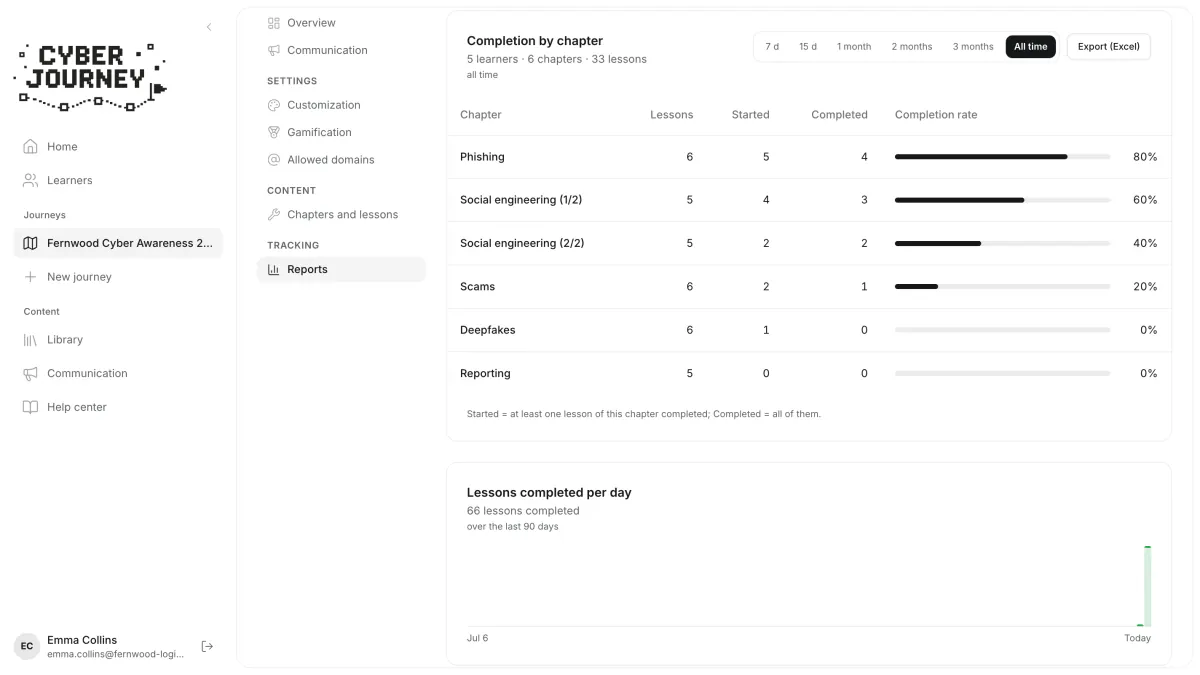The height and width of the screenshot is (675, 1200).
Task: Open the Overview settings page
Action: (x=341, y=23)
